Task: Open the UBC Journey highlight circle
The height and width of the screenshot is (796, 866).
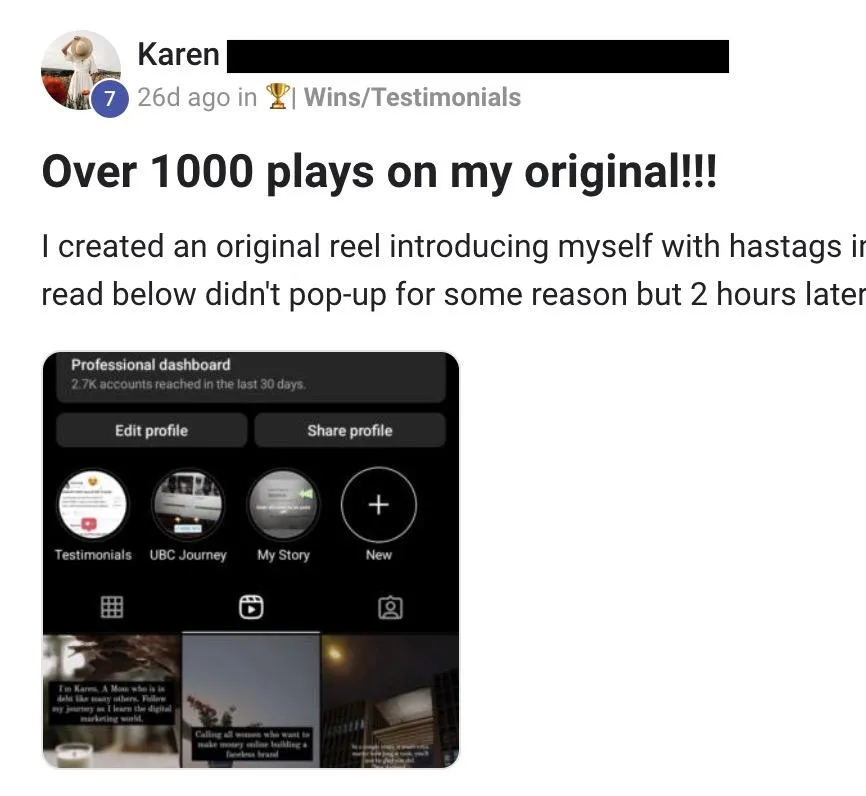Action: (188, 504)
